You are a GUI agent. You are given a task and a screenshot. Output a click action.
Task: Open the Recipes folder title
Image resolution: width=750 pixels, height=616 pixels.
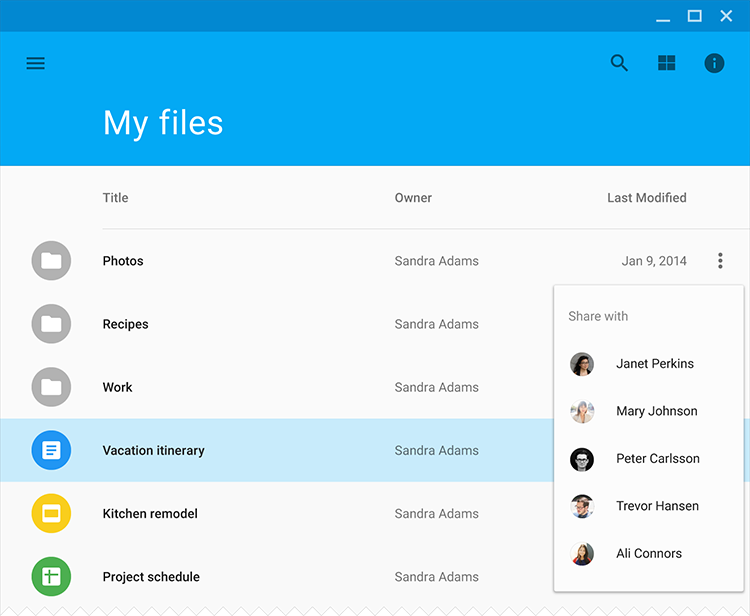click(x=125, y=324)
